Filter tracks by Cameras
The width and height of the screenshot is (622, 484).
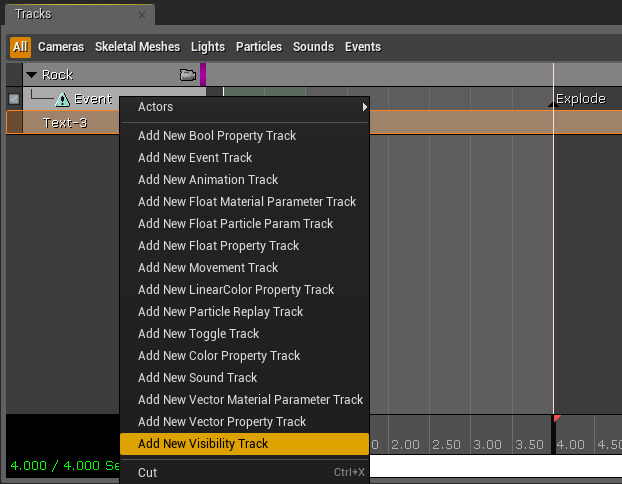(61, 47)
